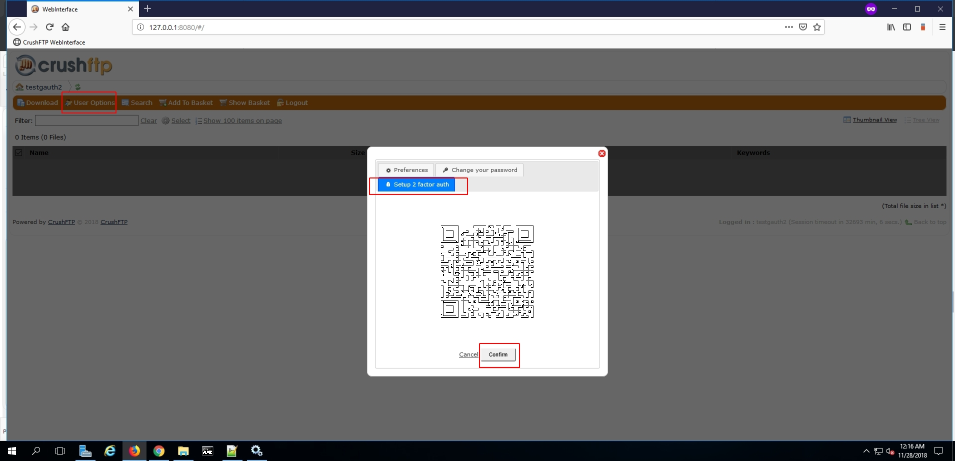
Task: Open the CrushFTP WebInterface bookmark
Action: tap(49, 42)
